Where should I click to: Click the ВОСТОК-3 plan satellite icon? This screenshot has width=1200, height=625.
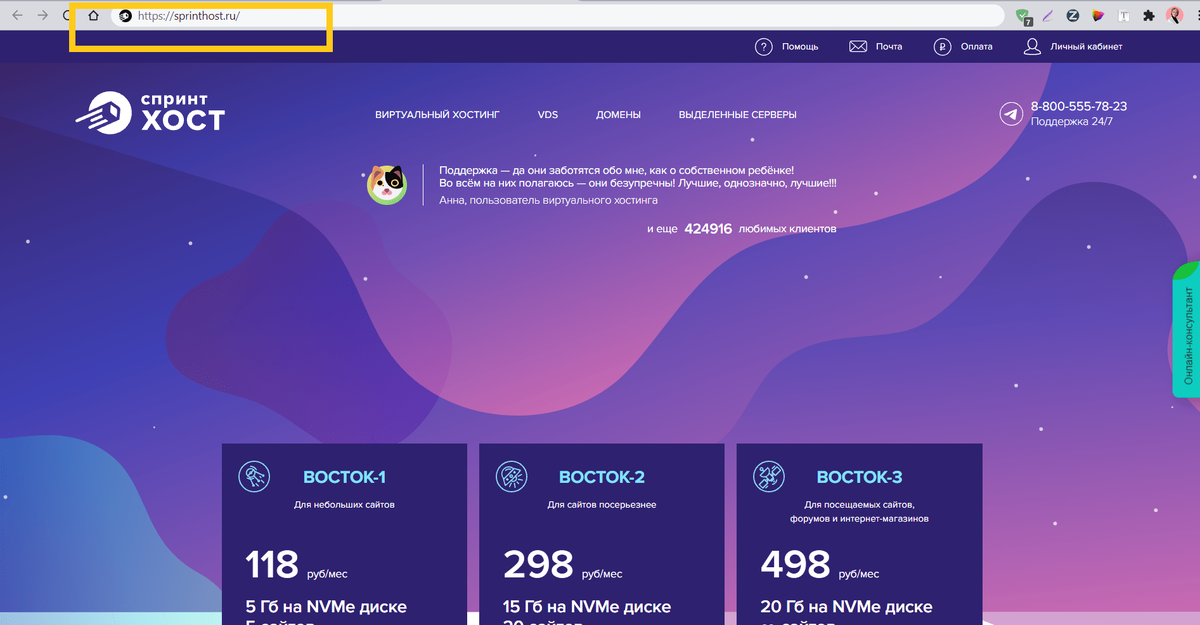click(x=769, y=477)
